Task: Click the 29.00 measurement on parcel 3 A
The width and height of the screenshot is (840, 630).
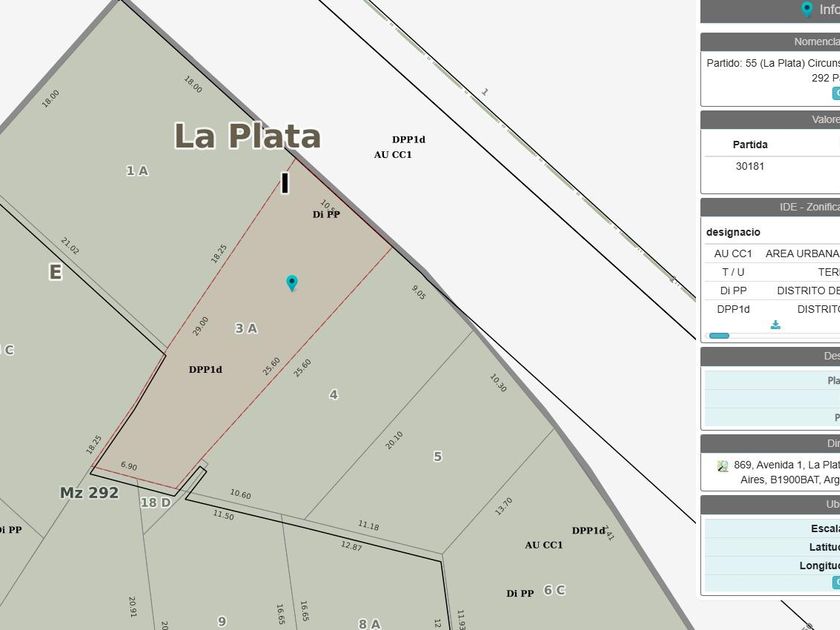Action: (200, 326)
